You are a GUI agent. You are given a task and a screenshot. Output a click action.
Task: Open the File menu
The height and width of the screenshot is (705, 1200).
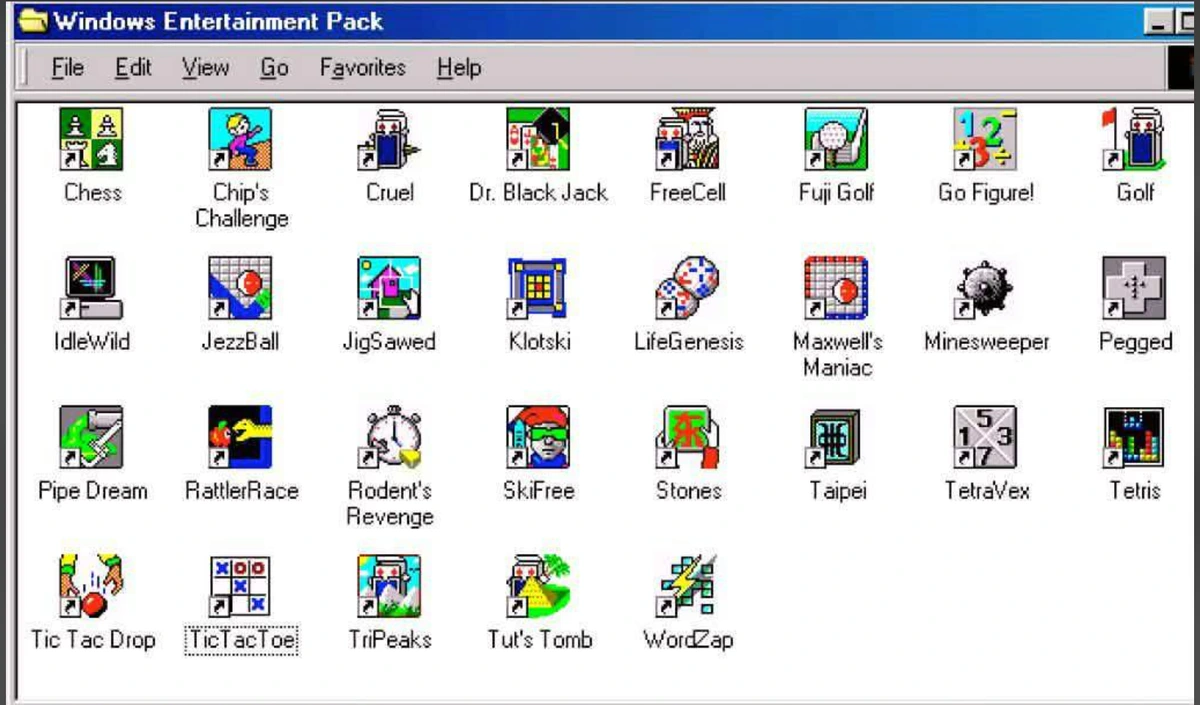(67, 68)
